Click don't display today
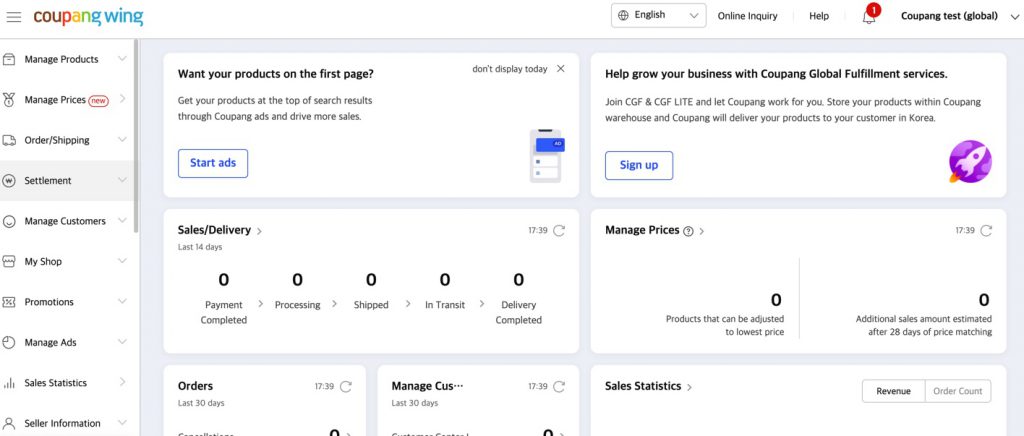The image size is (1024, 436). pyautogui.click(x=509, y=69)
